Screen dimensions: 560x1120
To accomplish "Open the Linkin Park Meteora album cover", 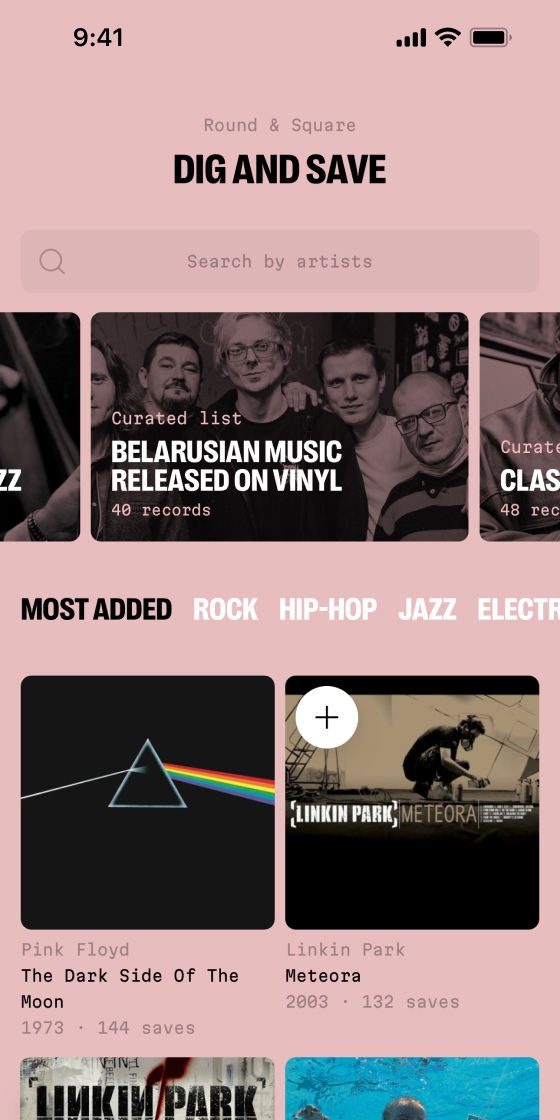I will (x=412, y=802).
